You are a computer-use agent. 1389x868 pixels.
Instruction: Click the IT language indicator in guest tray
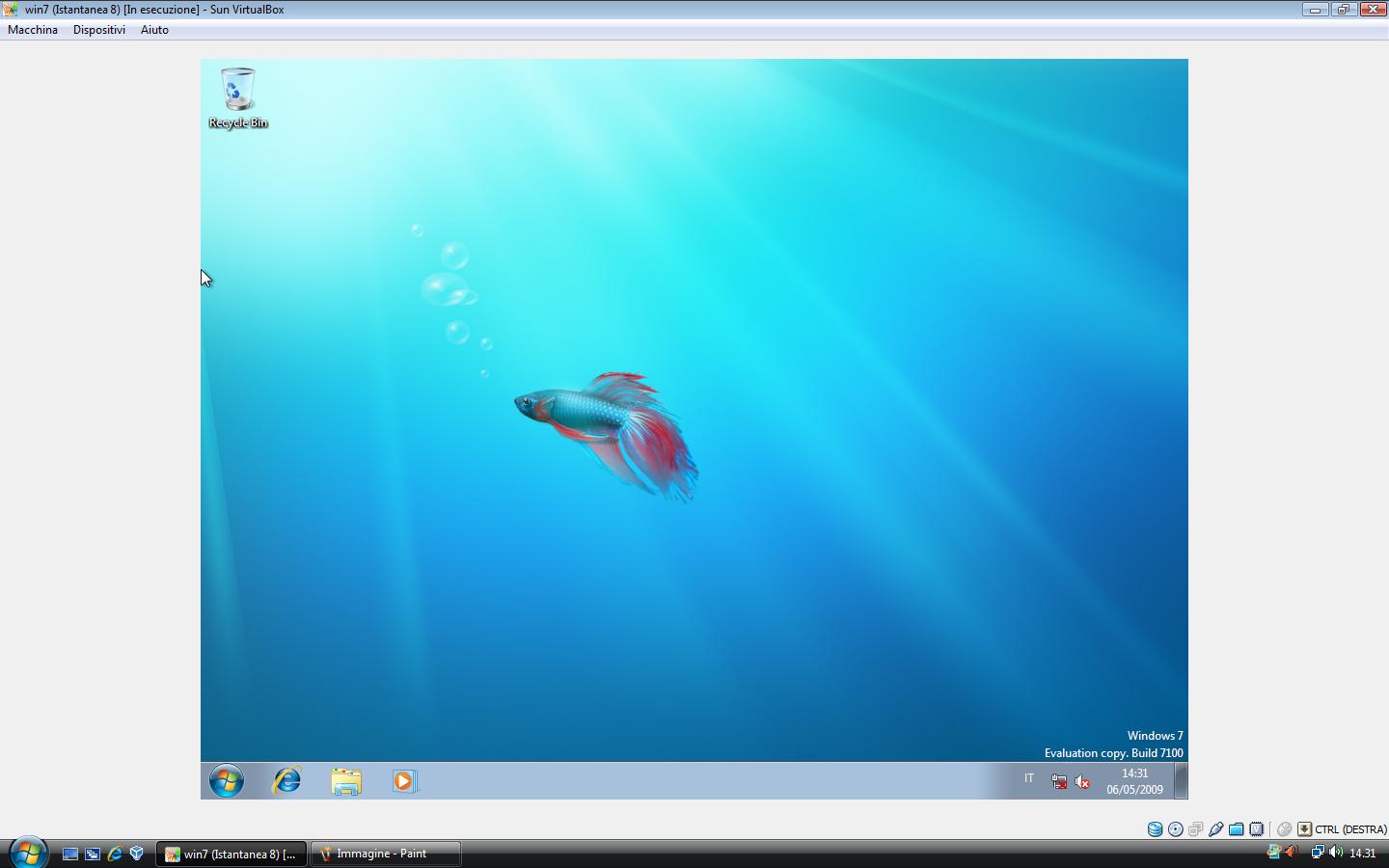[1029, 778]
